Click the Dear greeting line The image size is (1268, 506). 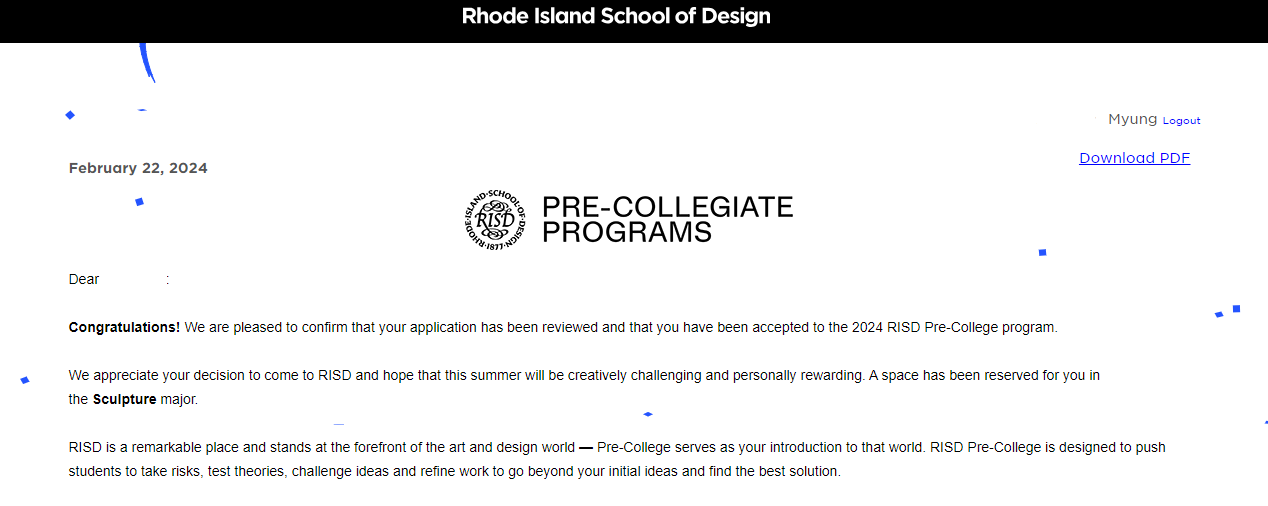[84, 280]
